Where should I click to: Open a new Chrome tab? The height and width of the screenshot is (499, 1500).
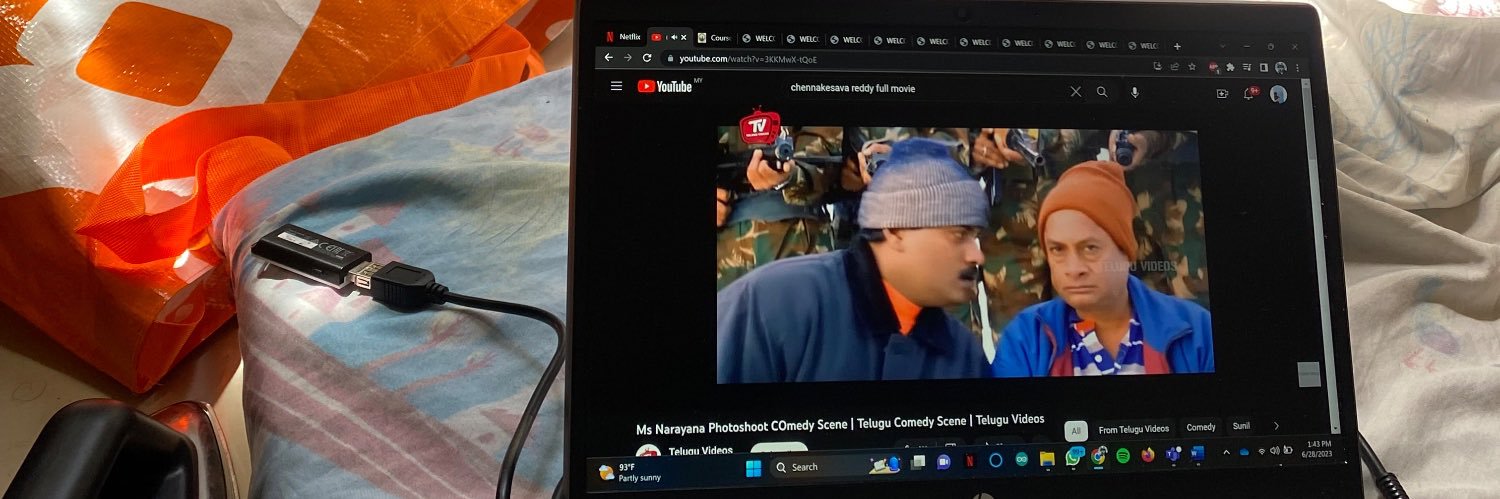tap(1177, 46)
